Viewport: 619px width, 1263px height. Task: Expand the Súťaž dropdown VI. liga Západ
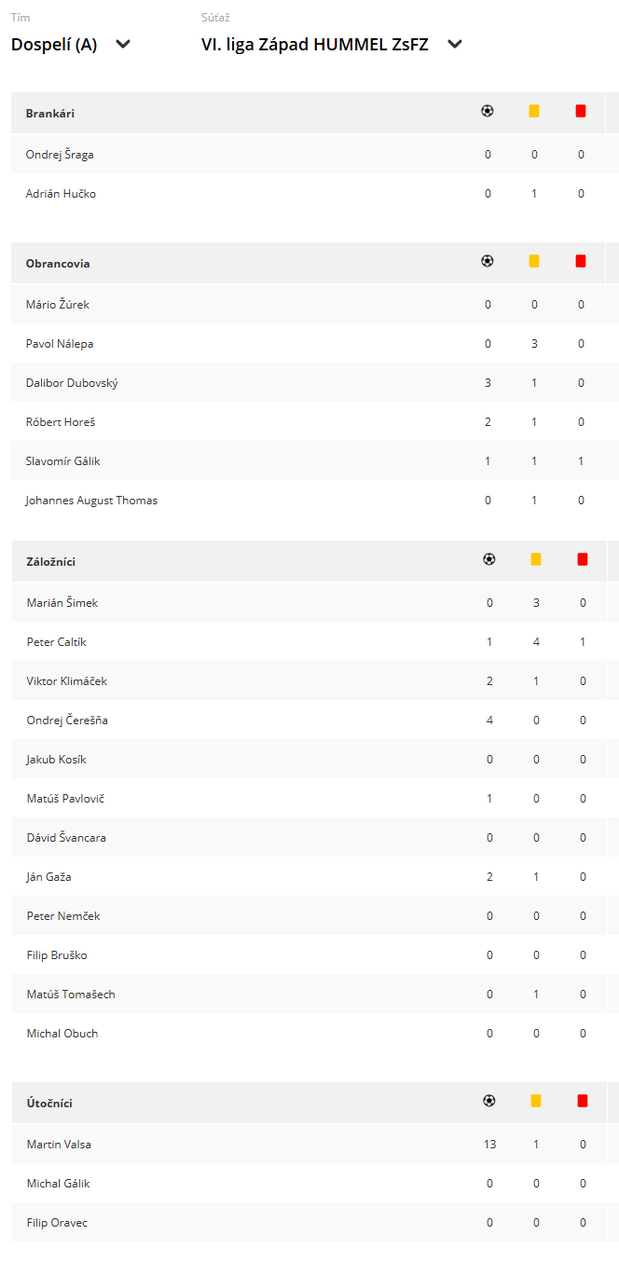pos(332,44)
